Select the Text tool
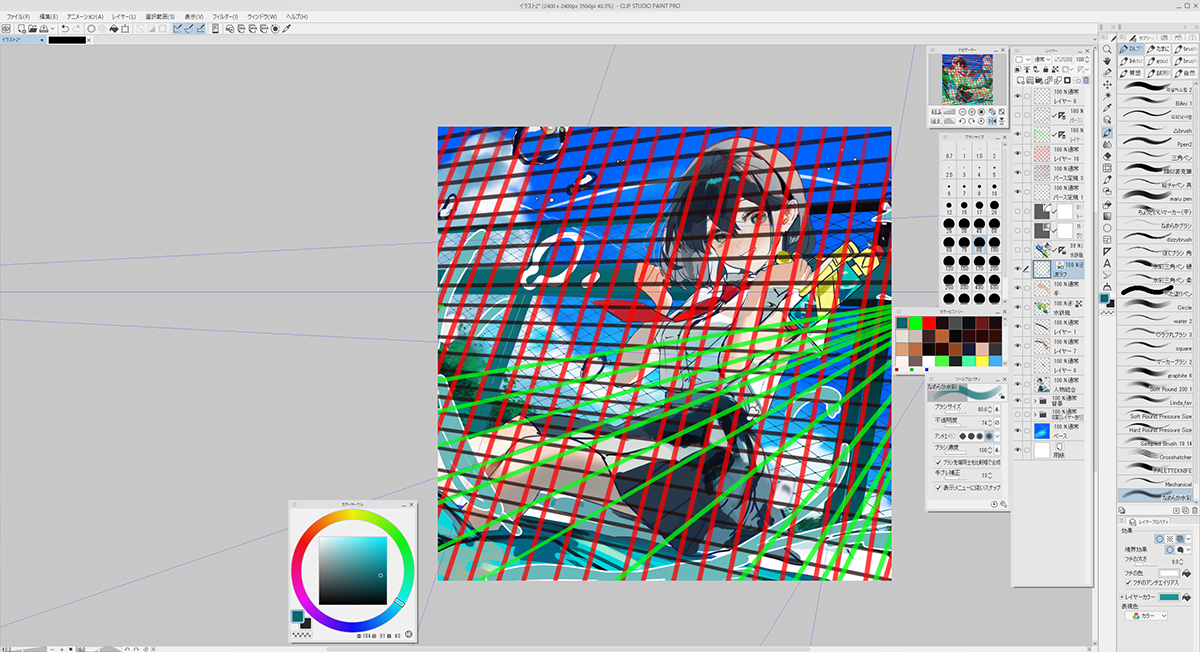Viewport: 1200px width, 652px height. (x=1107, y=263)
